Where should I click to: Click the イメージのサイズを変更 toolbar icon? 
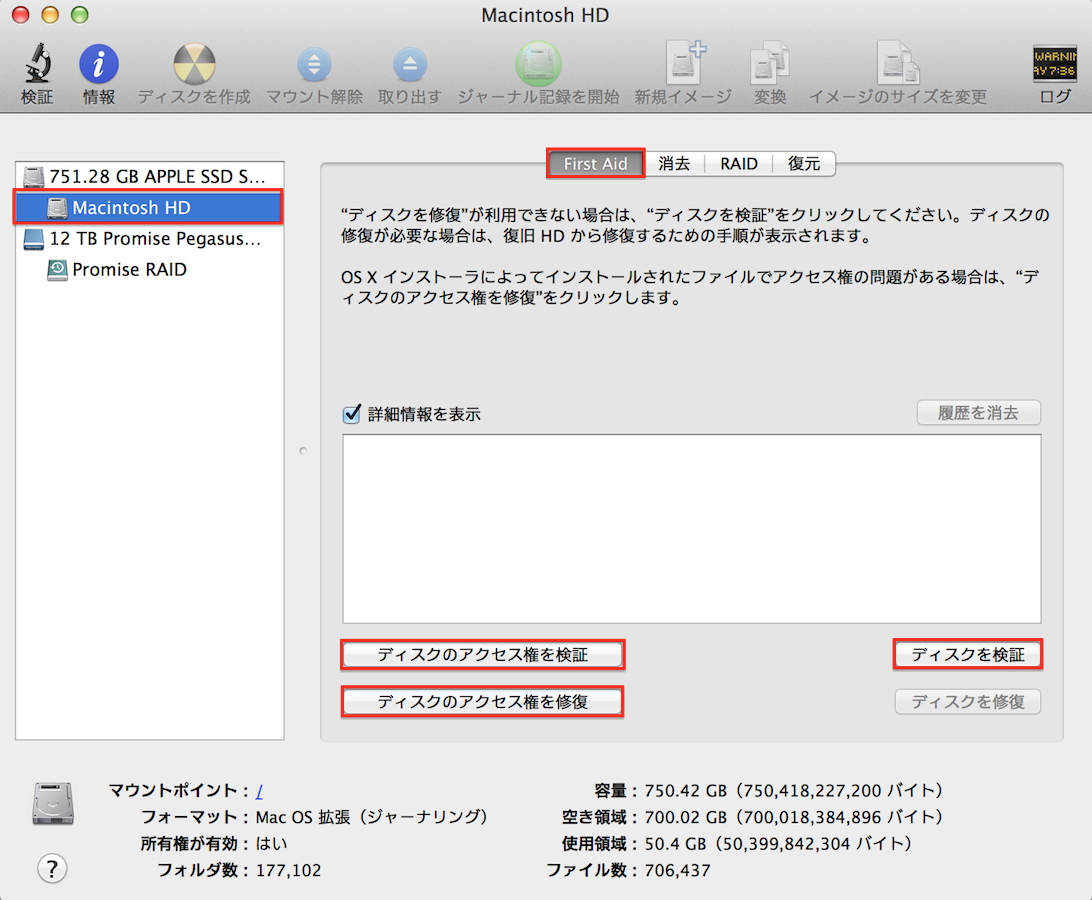pos(897,63)
